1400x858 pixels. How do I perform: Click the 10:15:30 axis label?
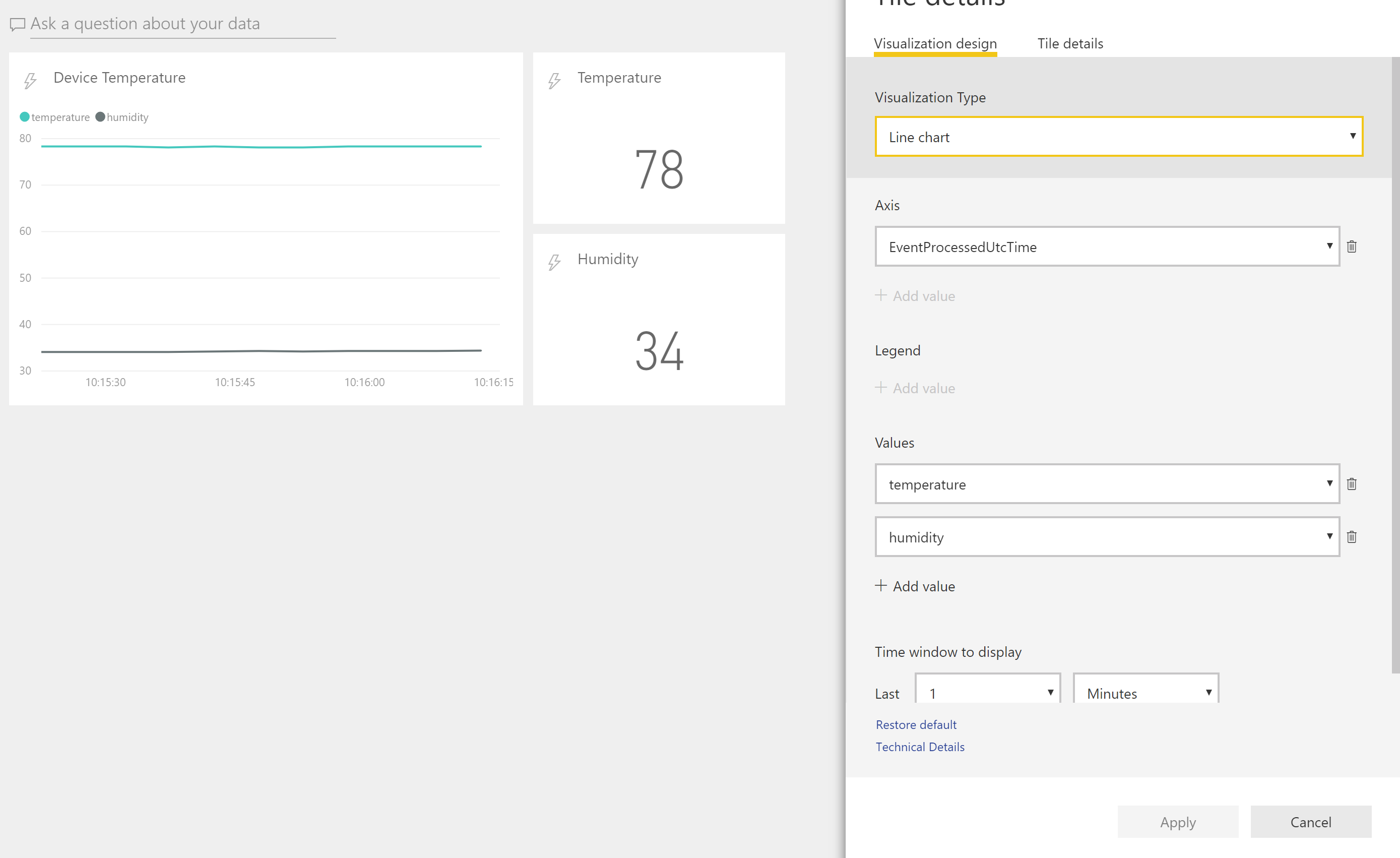tap(105, 383)
